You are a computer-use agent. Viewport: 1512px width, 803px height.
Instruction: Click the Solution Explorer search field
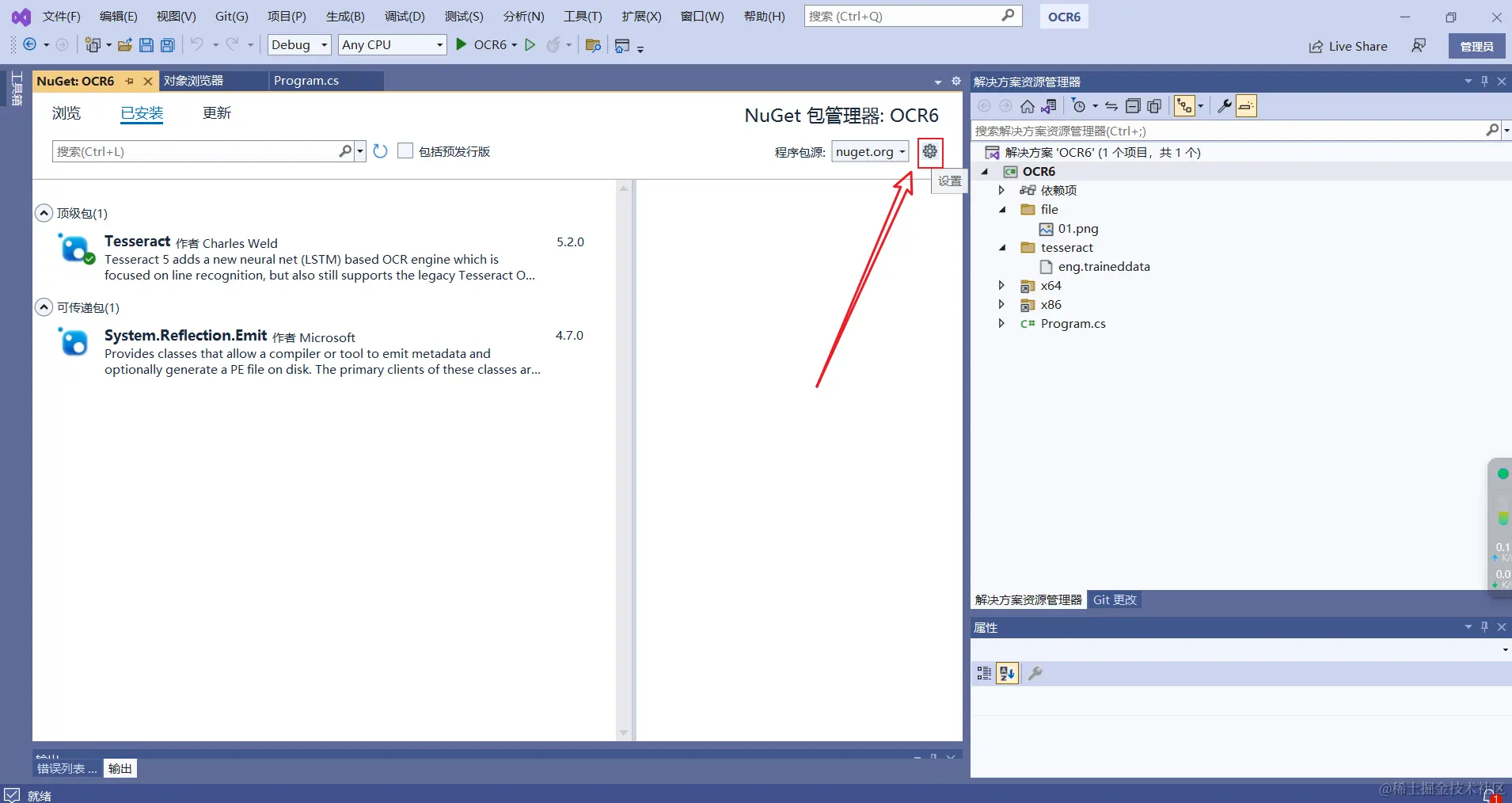click(x=1229, y=131)
